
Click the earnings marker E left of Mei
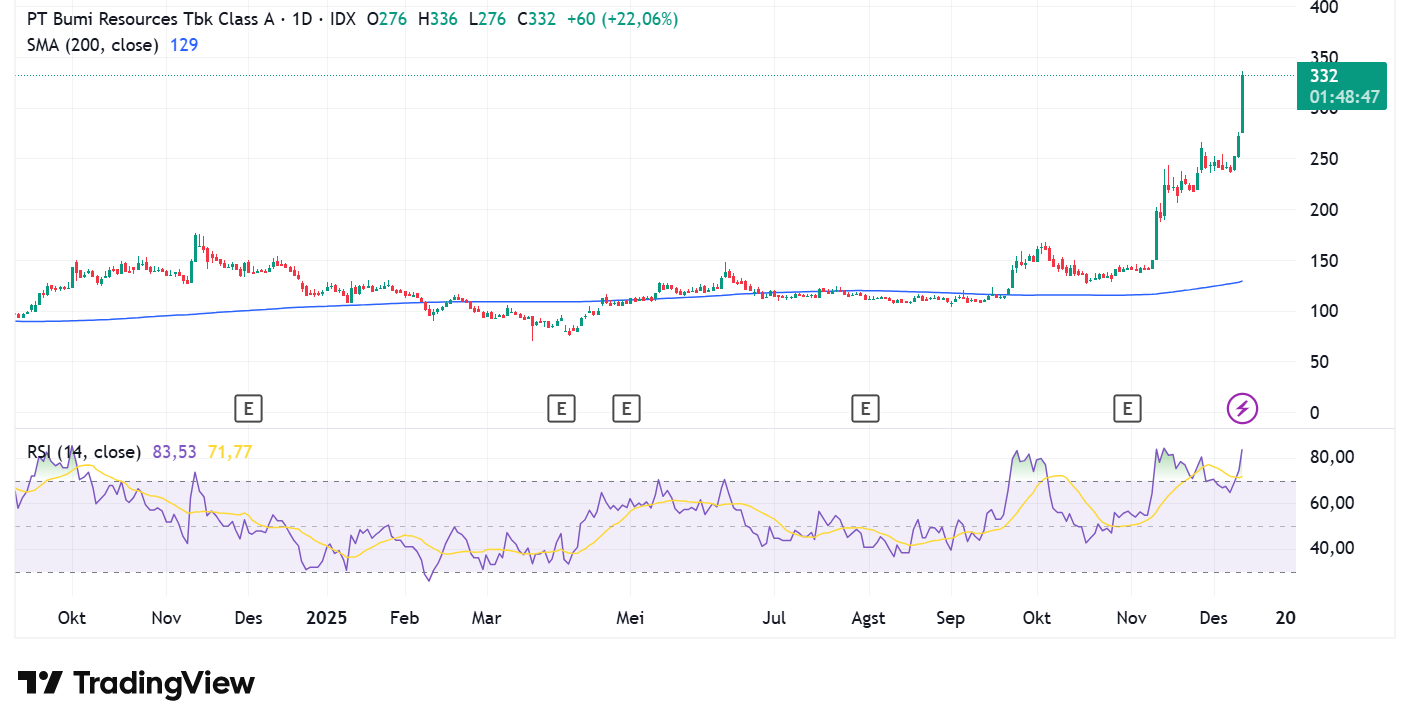(x=561, y=408)
